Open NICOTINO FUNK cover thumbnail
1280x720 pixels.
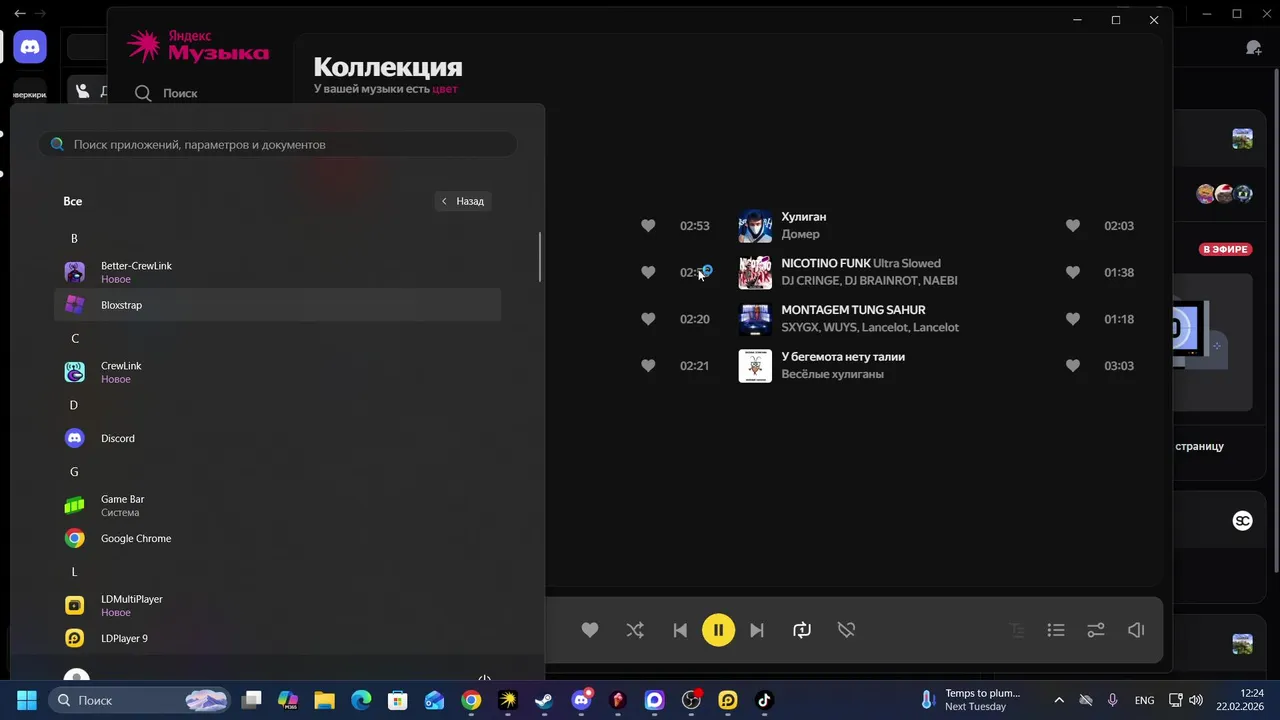(755, 272)
